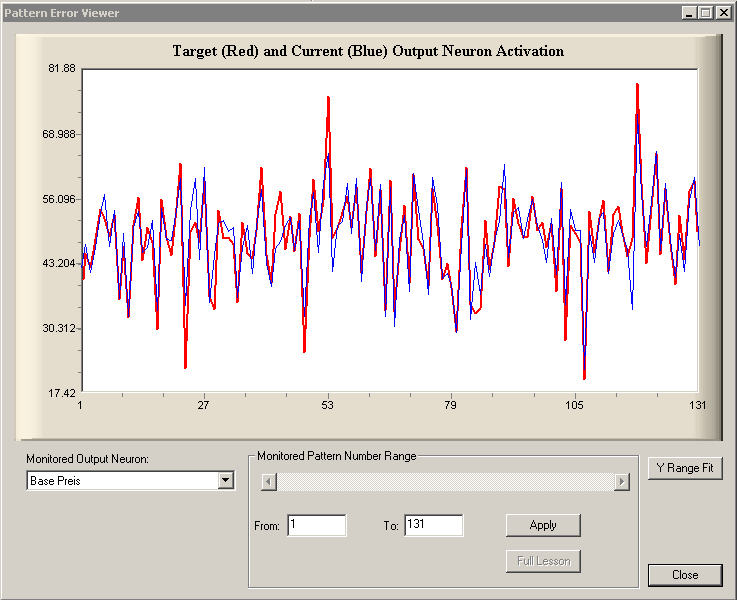Image resolution: width=737 pixels, height=600 pixels.
Task: Close window using title bar X
Action: pyautogui.click(x=723, y=13)
